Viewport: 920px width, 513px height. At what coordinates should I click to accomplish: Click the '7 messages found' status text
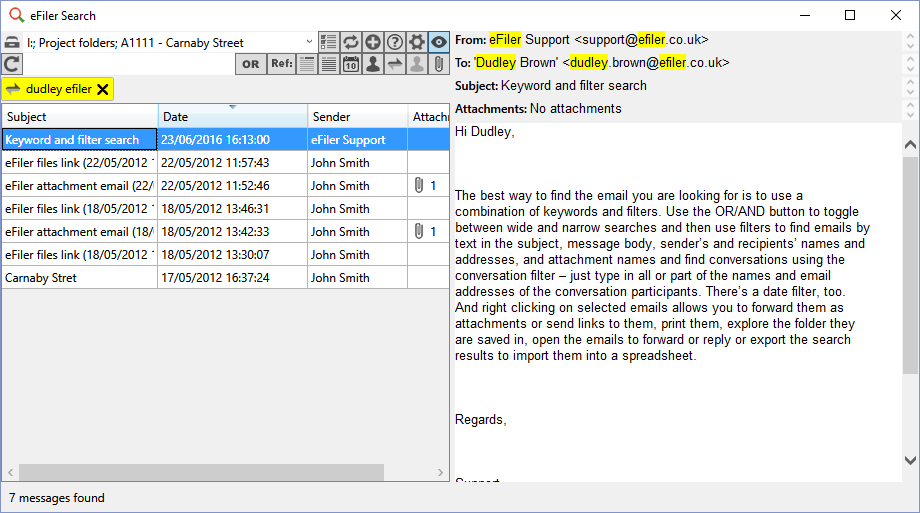(57, 498)
